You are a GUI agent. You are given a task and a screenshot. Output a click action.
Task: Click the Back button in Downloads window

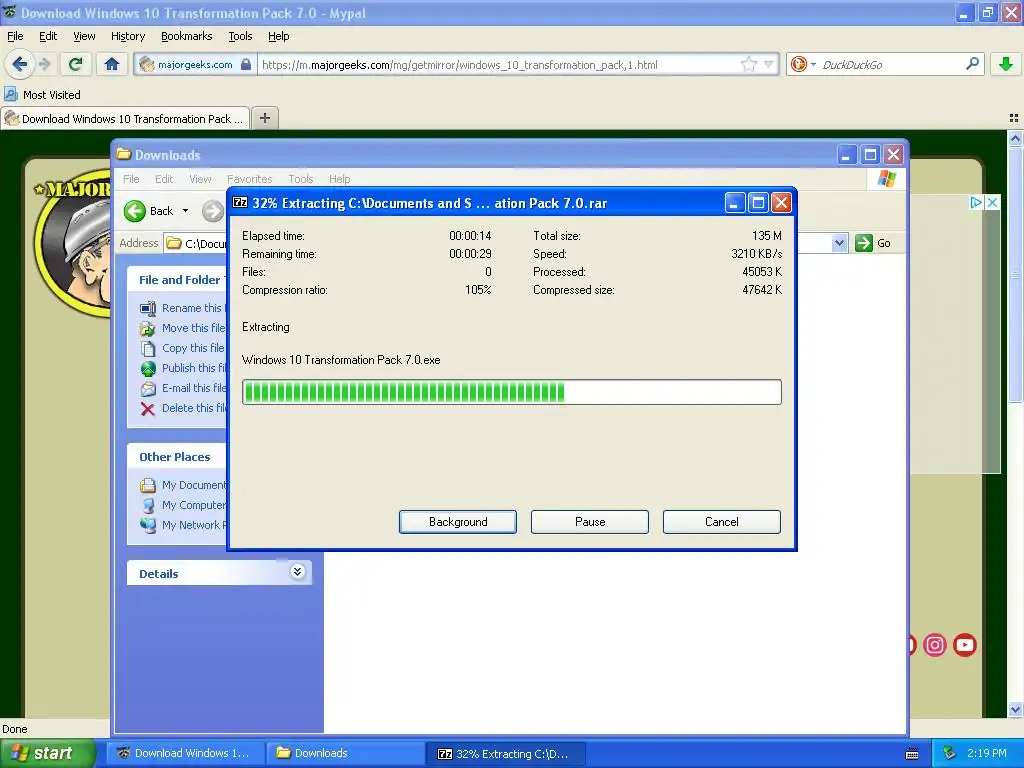149,211
